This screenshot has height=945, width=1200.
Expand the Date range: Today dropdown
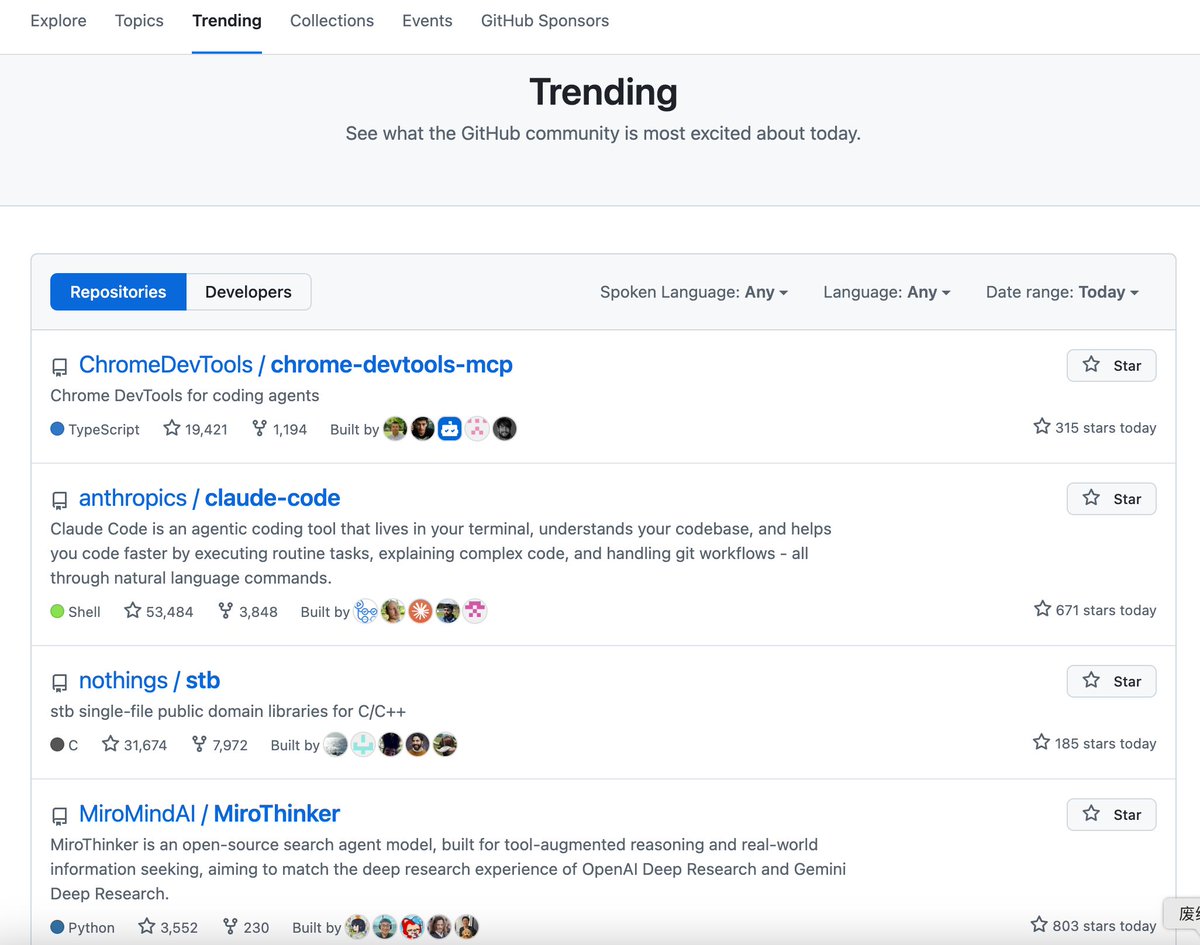pos(1062,292)
